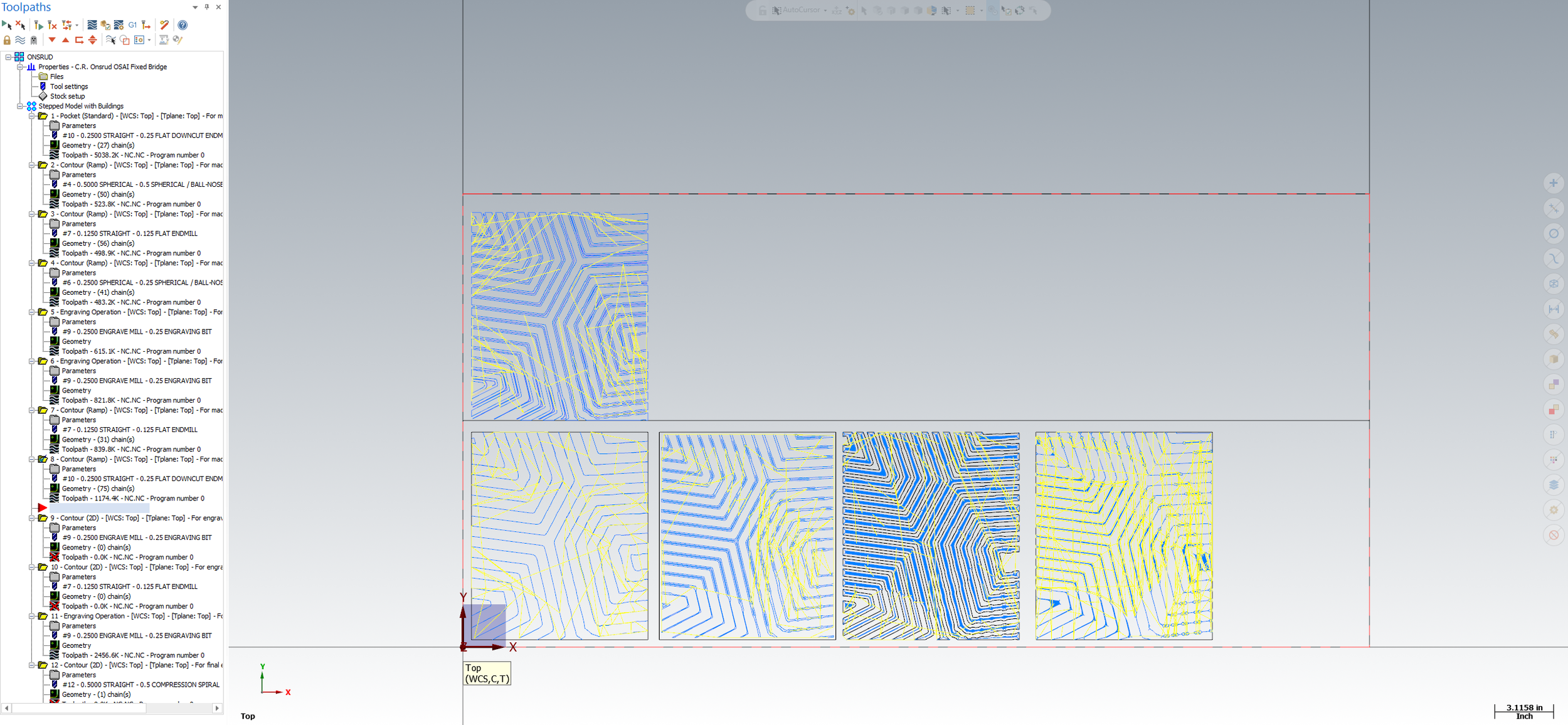Click horizontal scrollbar right arrow in tree
1568x725 pixels.
217,708
